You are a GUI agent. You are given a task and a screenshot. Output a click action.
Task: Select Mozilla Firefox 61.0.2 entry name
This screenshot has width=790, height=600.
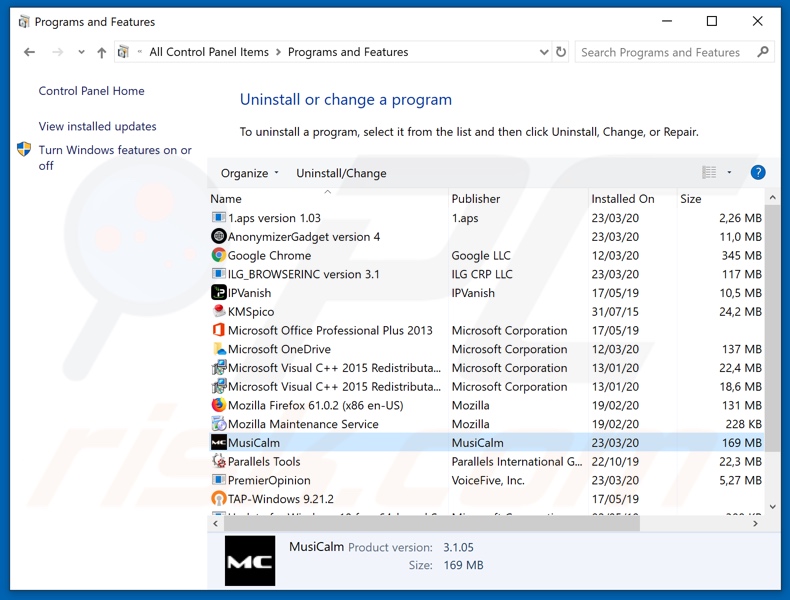(315, 405)
